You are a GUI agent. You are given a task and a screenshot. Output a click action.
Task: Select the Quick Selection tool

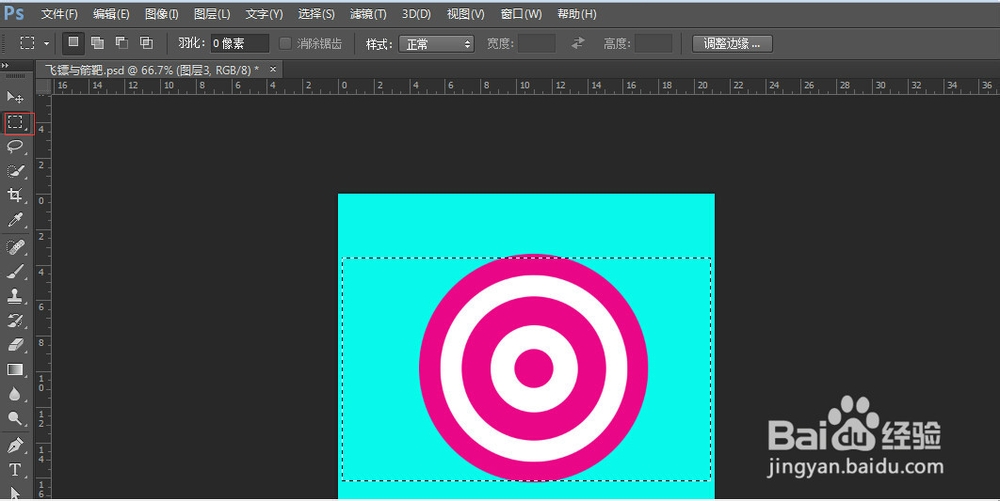point(15,171)
